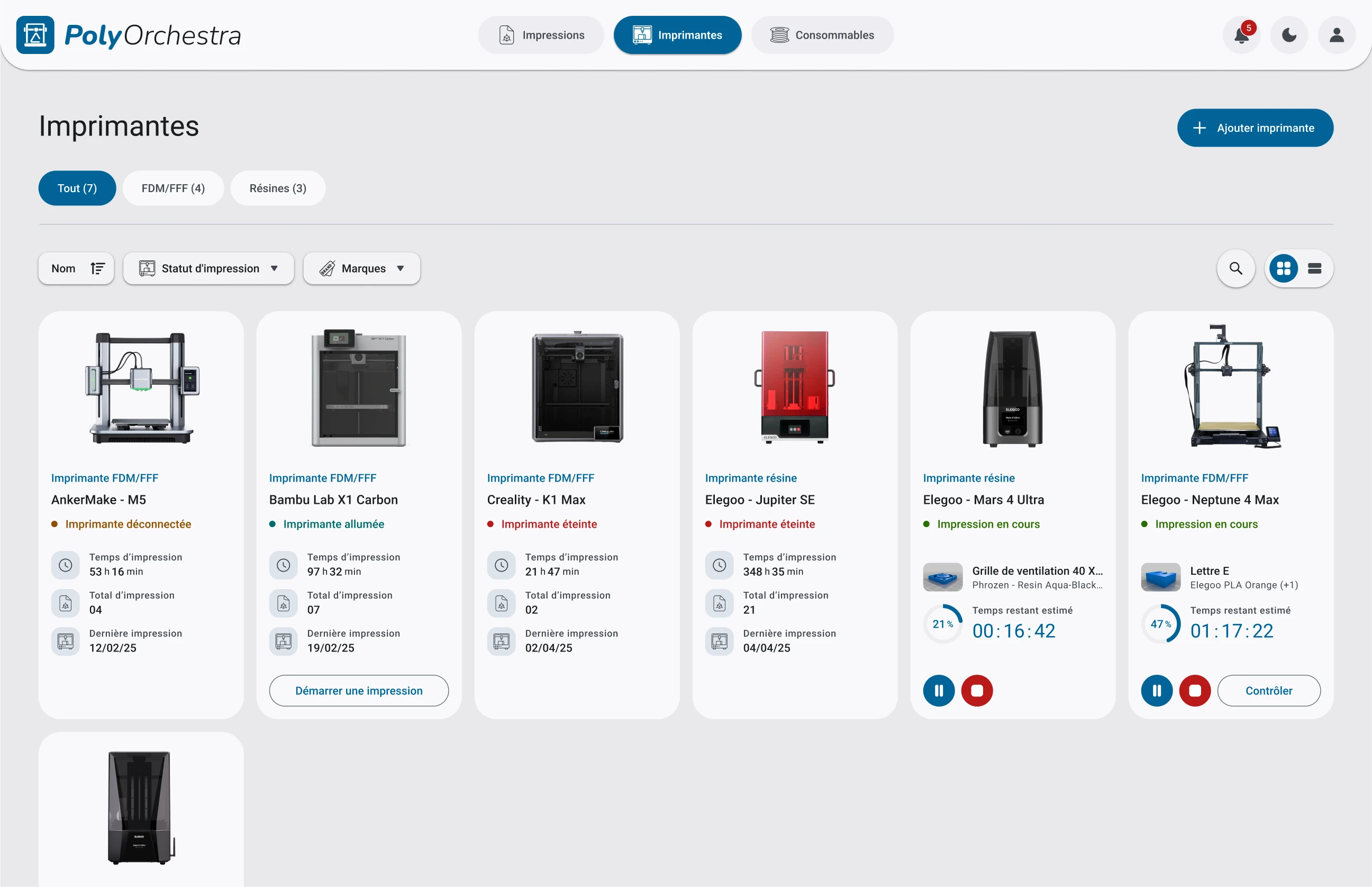Screen dimensions: 1372x887
Task: Click the Bambu Lab X1 Carbon title
Action: (333, 500)
